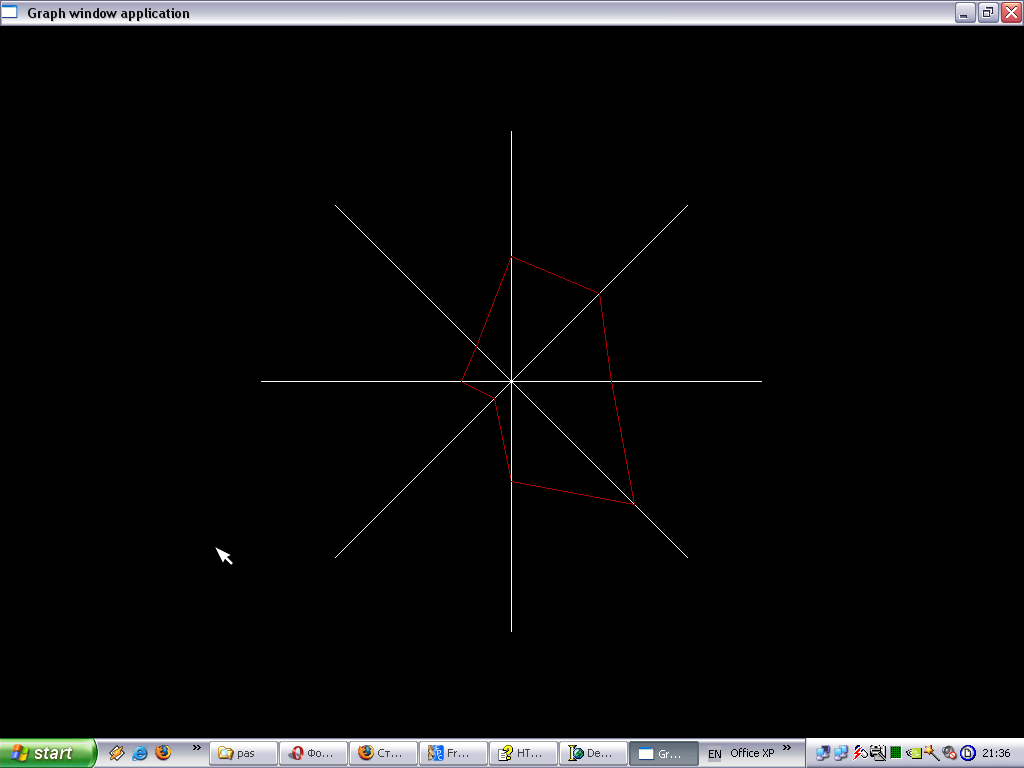The image size is (1024, 768).
Task: Click the blue circular tray icon beside clock
Action: click(x=968, y=753)
